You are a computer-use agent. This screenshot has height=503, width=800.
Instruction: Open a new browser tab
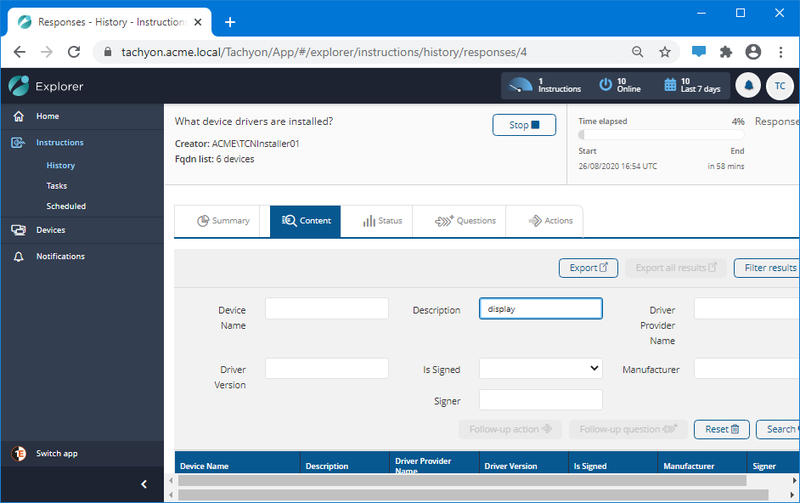pyautogui.click(x=230, y=22)
